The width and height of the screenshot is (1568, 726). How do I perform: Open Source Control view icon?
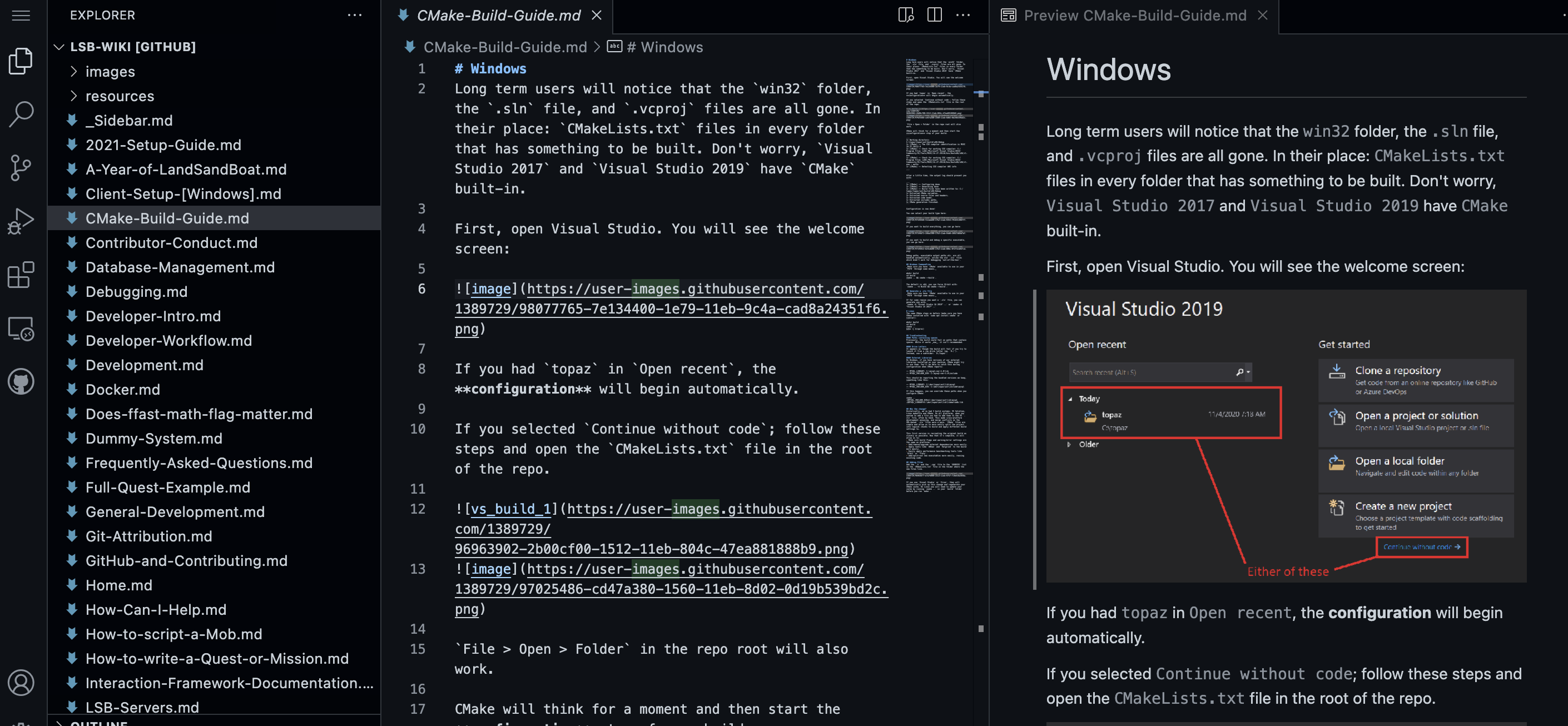pos(21,167)
